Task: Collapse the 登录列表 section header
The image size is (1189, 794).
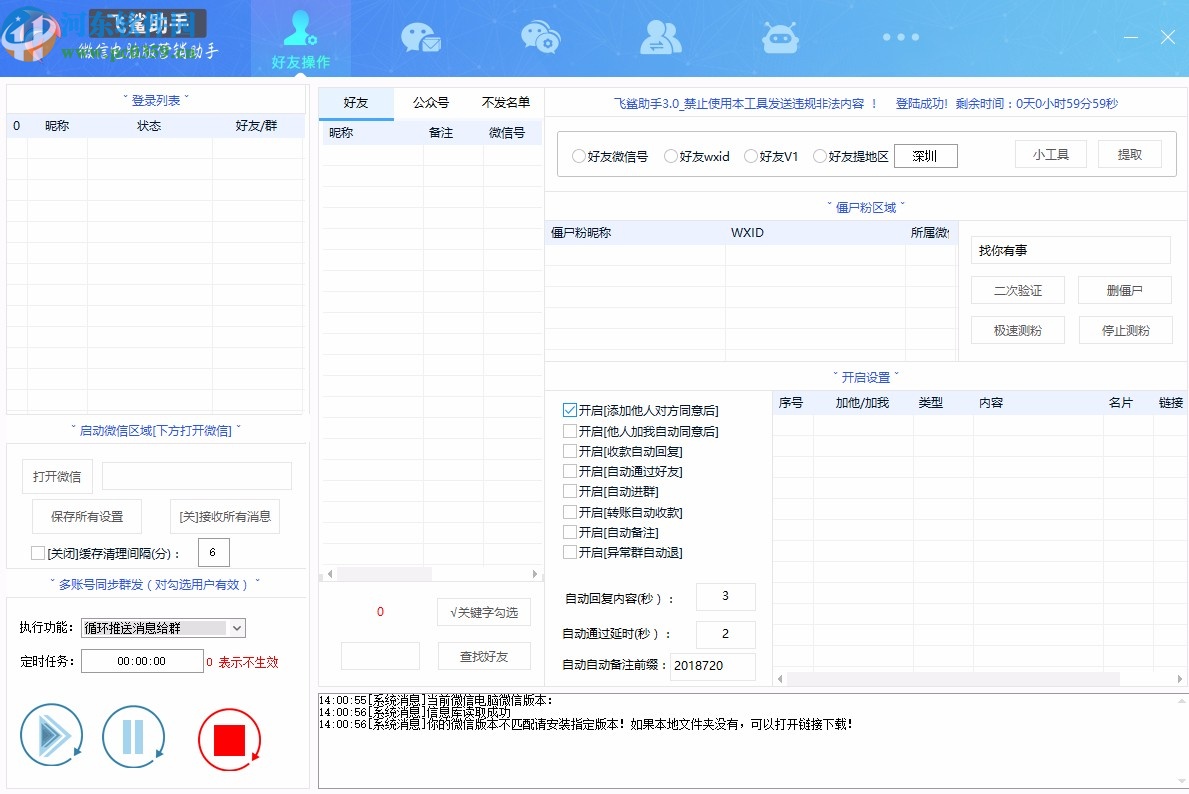Action: (155, 100)
